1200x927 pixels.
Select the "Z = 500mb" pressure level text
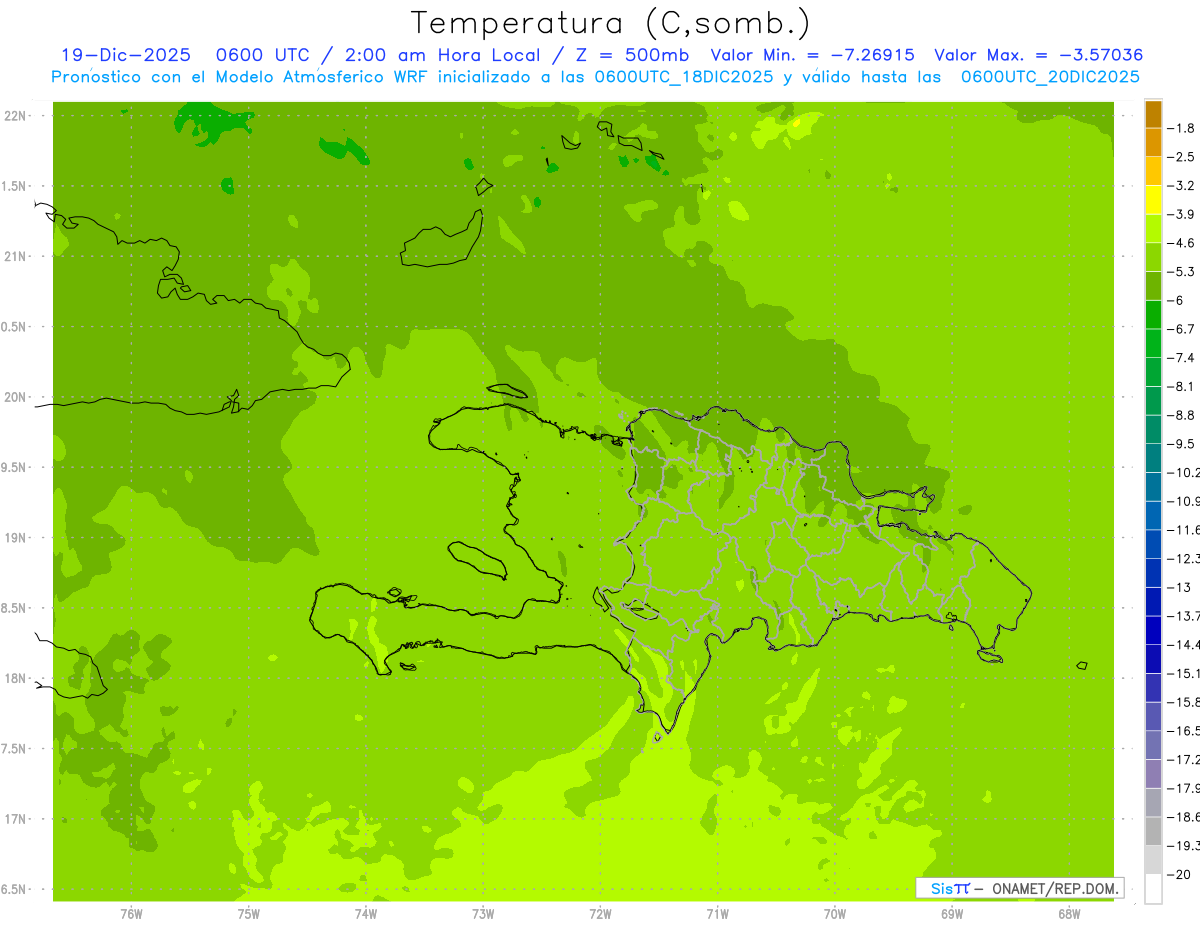coord(632,55)
